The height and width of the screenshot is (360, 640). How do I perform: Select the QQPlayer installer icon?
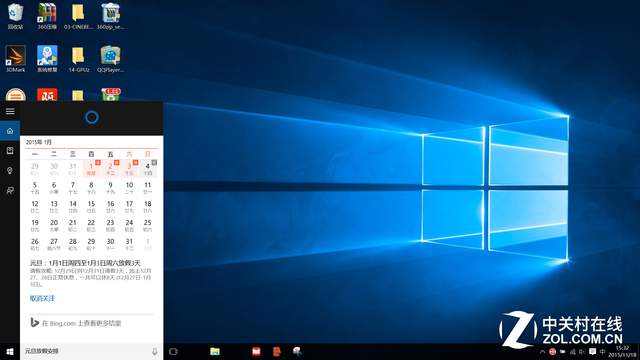click(110, 59)
